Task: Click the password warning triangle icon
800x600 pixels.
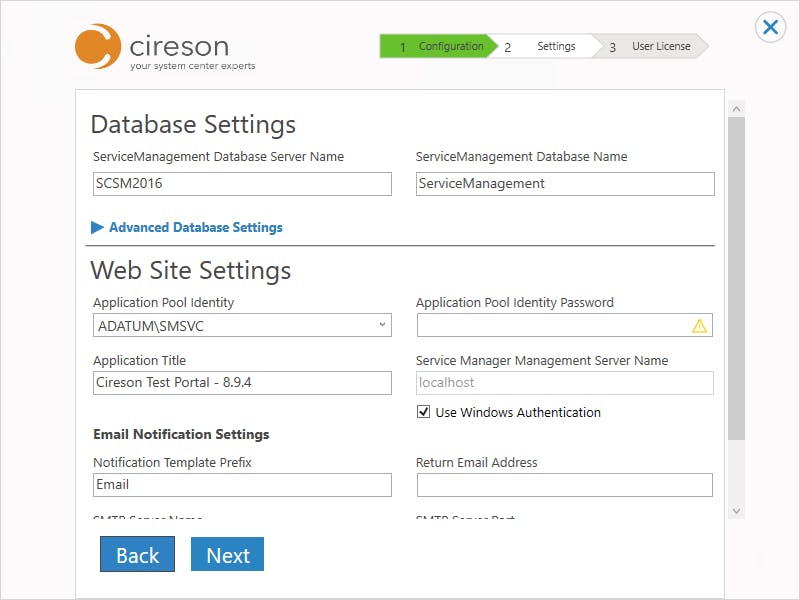Action: (x=699, y=326)
